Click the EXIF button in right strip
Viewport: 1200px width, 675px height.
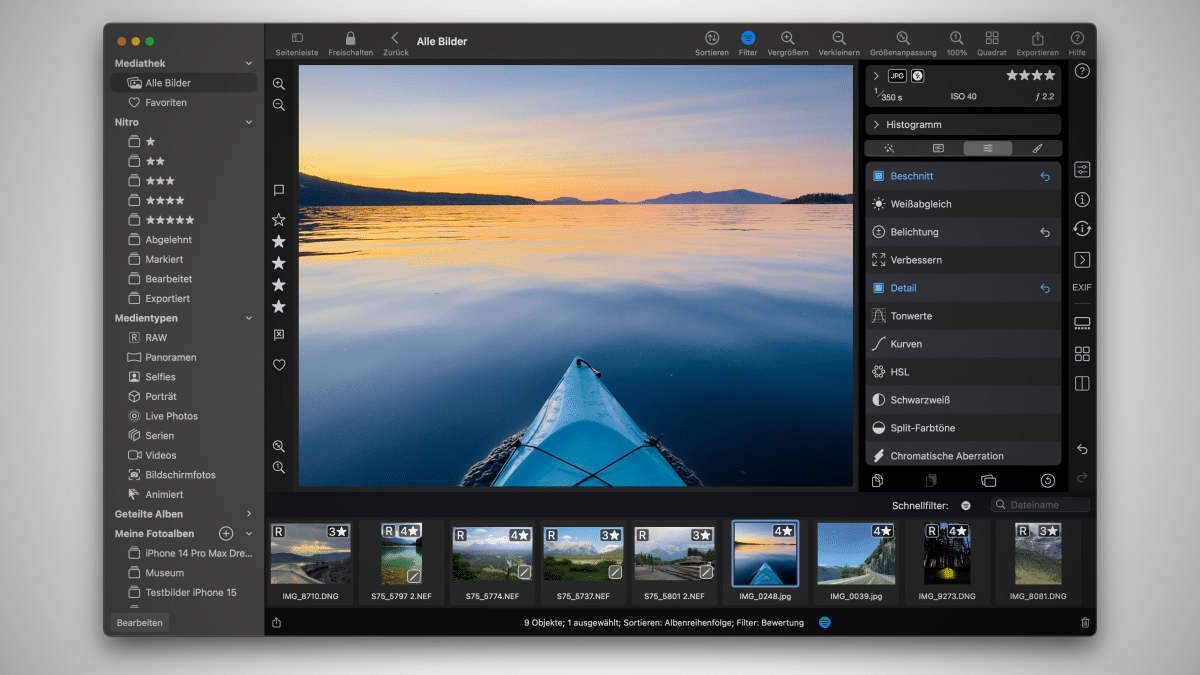pos(1082,288)
